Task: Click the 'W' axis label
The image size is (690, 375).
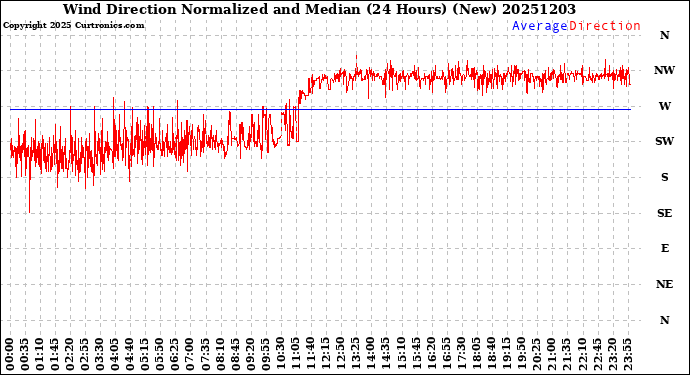Action: coord(664,106)
